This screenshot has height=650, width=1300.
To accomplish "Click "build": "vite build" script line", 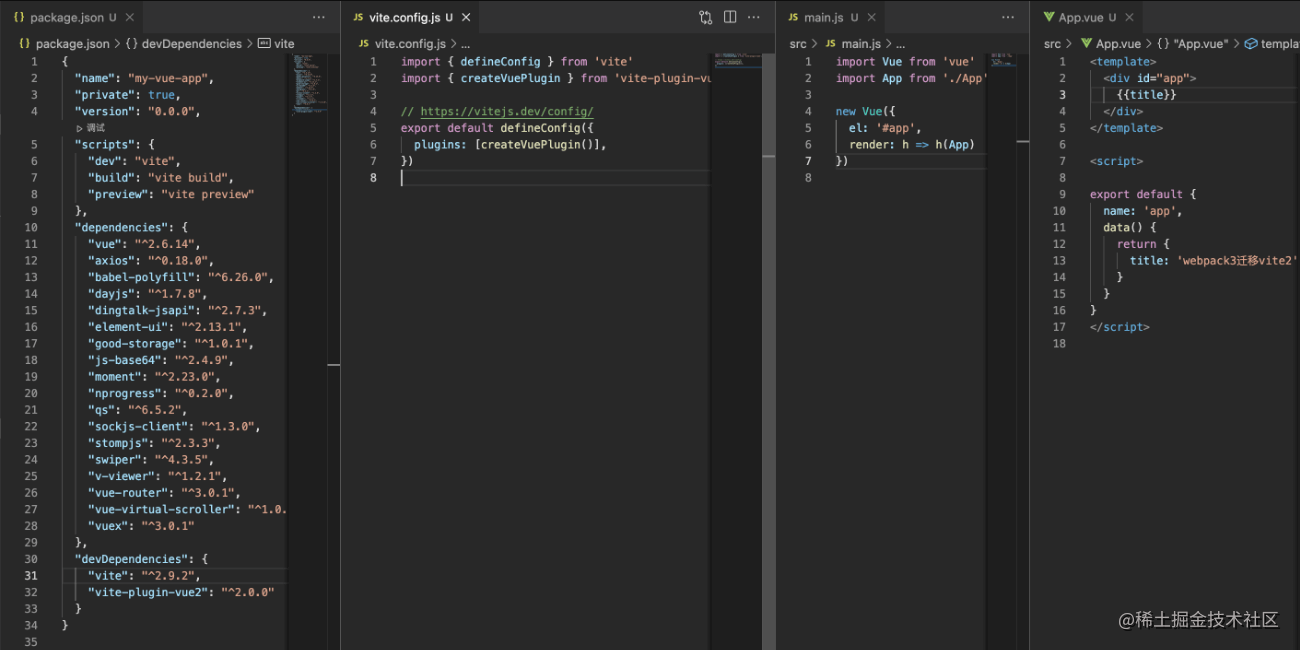I will [161, 177].
